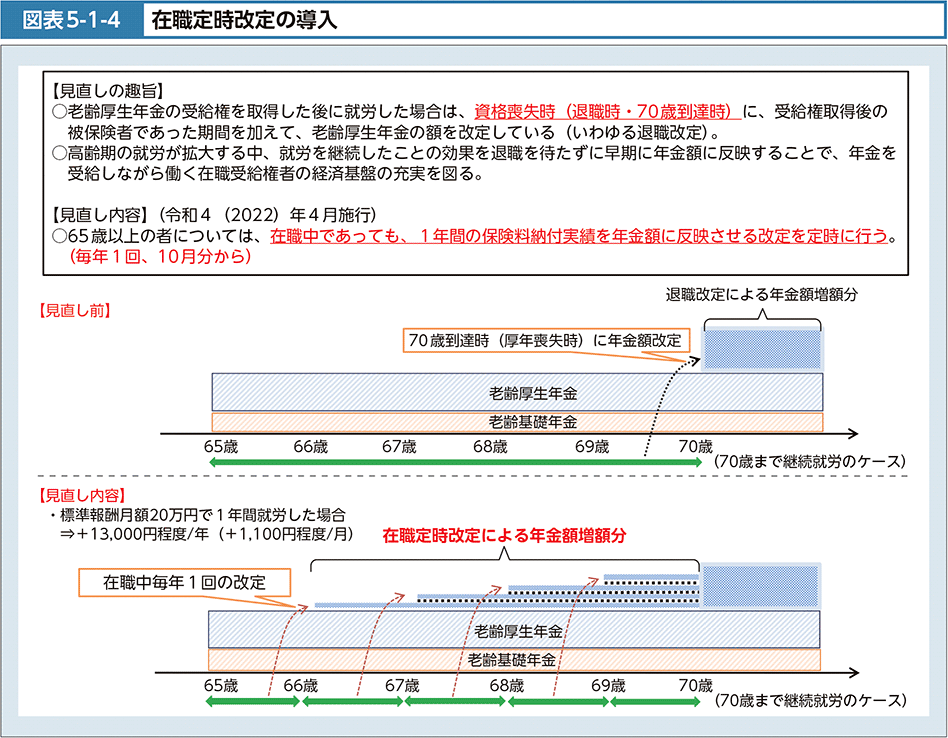This screenshot has height=738, width=948.
Task: Click the callout box 在職中毎年１回の改定
Action: coord(183,582)
